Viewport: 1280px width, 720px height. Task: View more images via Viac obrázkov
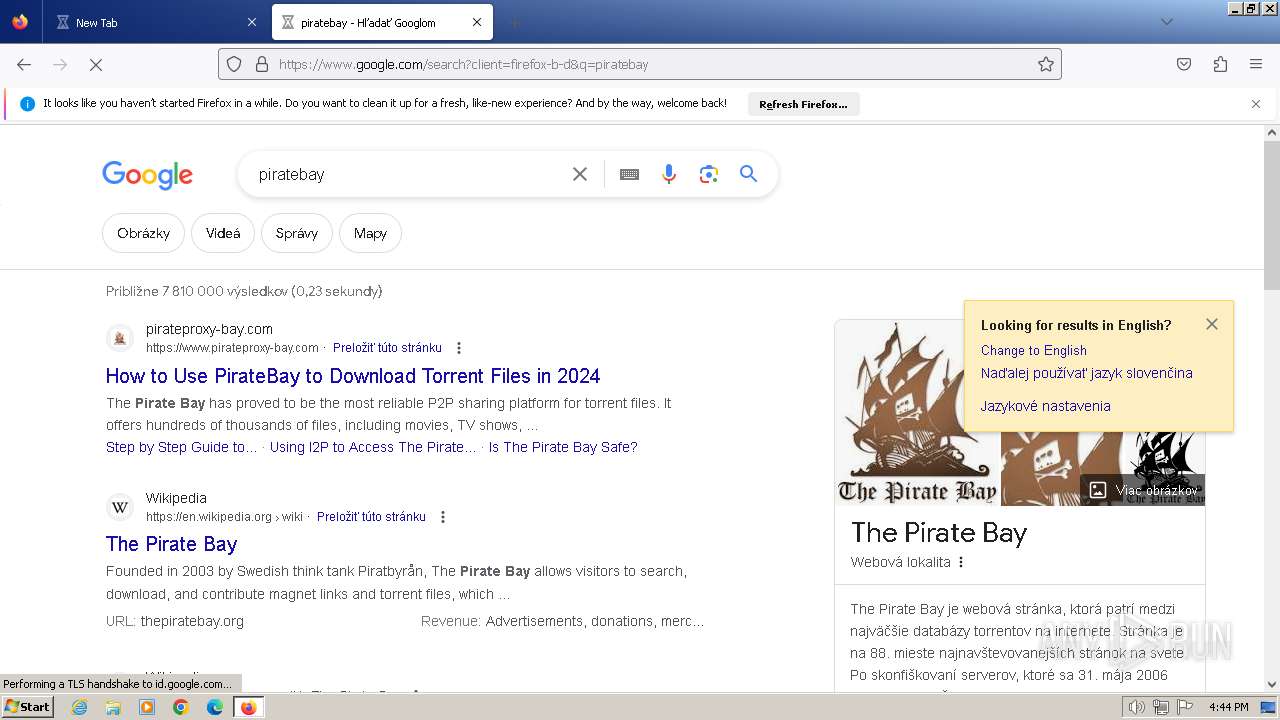pyautogui.click(x=1143, y=490)
